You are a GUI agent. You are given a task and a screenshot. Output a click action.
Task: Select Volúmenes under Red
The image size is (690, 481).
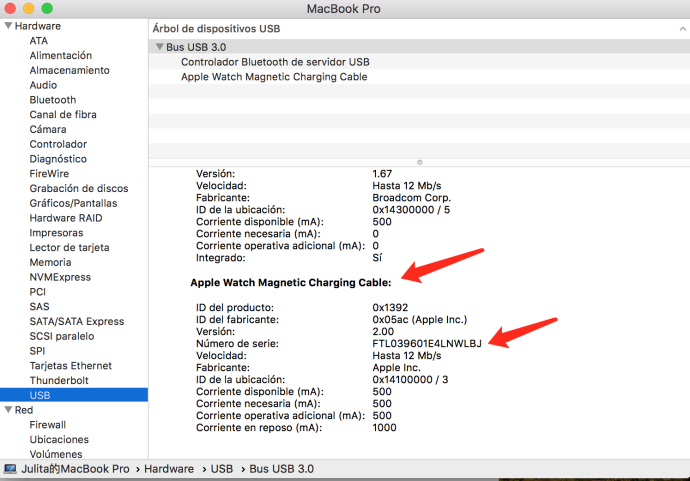coord(56,454)
